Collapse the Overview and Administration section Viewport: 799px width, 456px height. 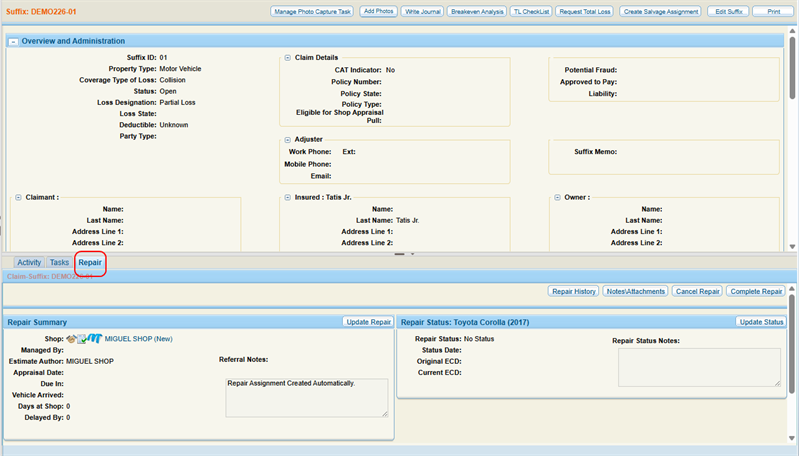[14, 42]
